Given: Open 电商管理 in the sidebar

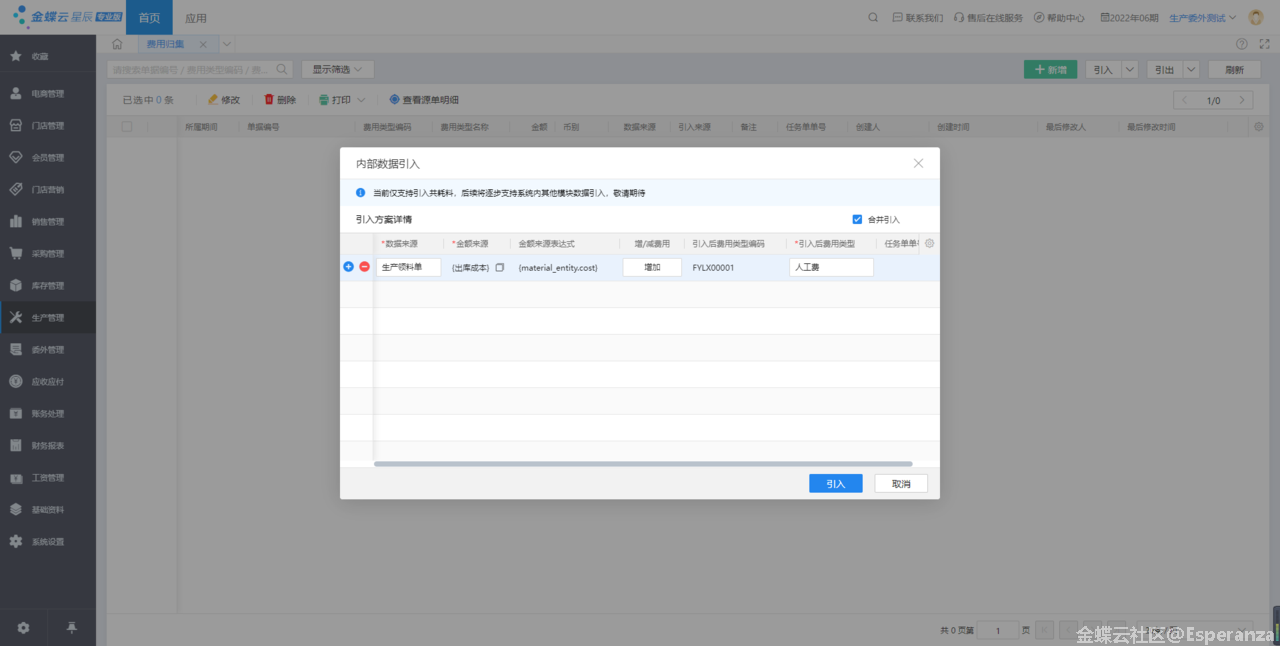Looking at the screenshot, I should (48, 94).
